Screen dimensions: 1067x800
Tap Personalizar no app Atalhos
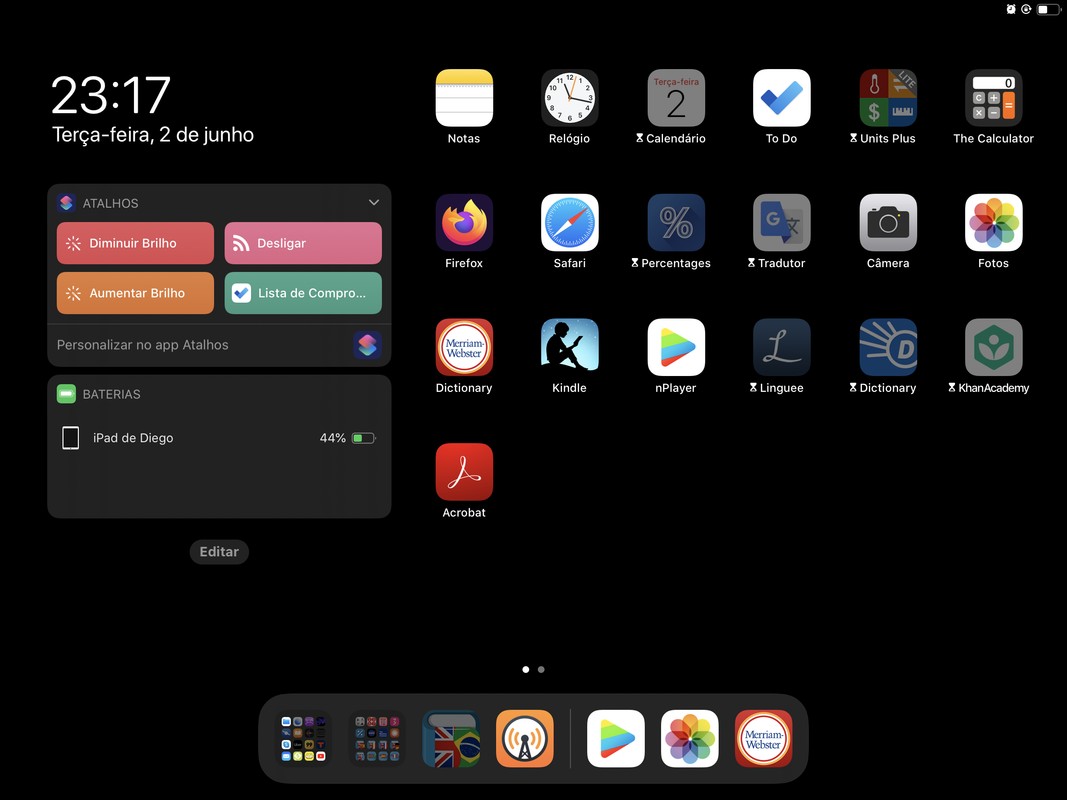pos(143,345)
